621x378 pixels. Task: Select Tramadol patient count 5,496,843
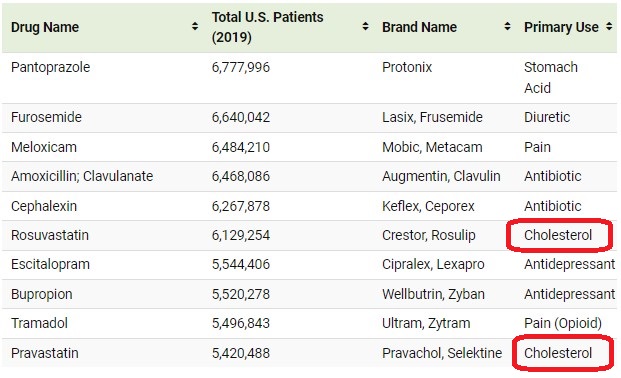pos(240,323)
